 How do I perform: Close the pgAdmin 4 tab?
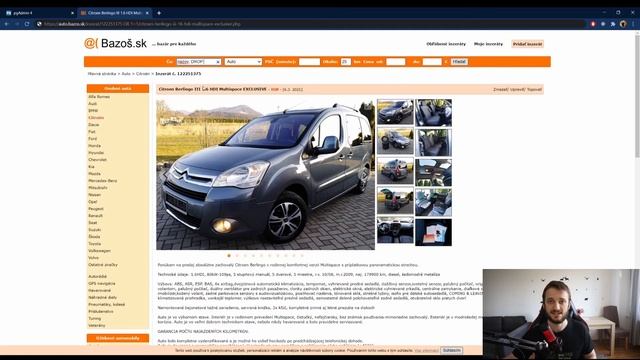[x=72, y=13]
